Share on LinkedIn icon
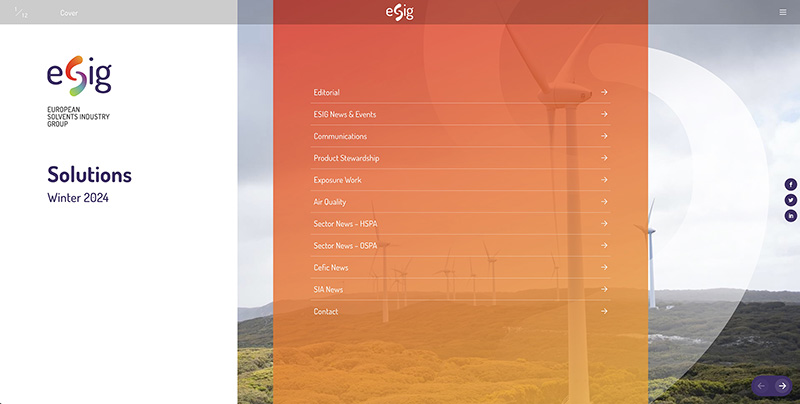This screenshot has width=800, height=404. (x=791, y=216)
